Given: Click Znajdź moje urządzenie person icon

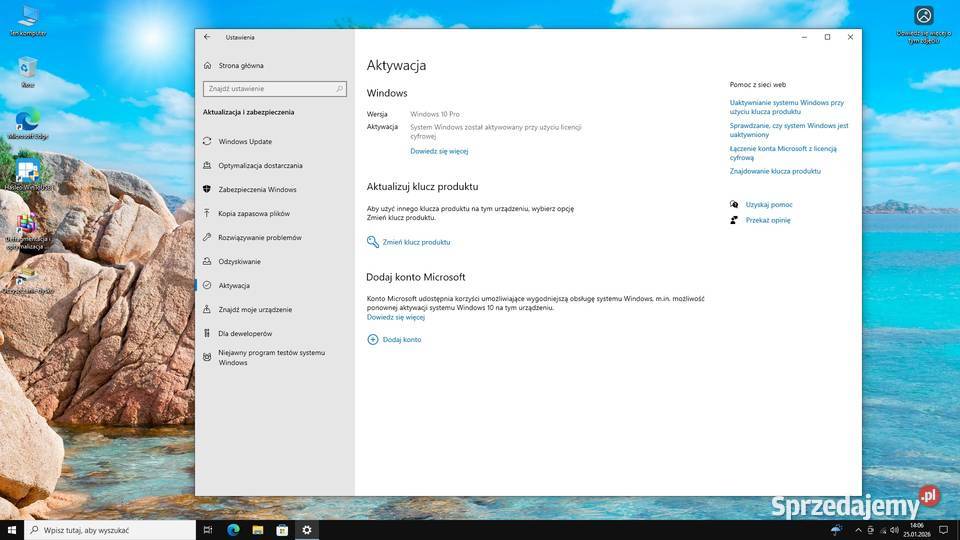Looking at the screenshot, I should point(207,309).
